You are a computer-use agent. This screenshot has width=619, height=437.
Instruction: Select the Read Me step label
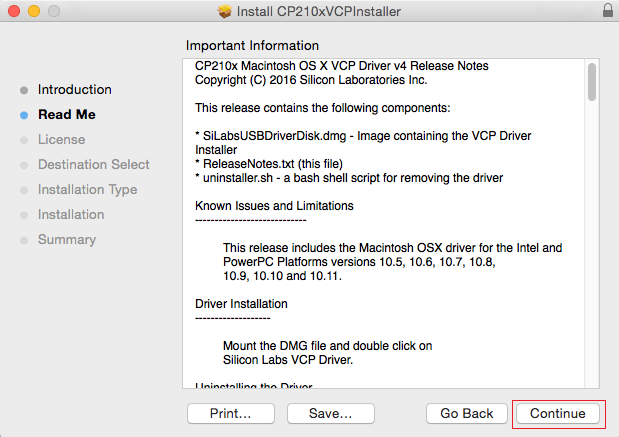click(67, 115)
